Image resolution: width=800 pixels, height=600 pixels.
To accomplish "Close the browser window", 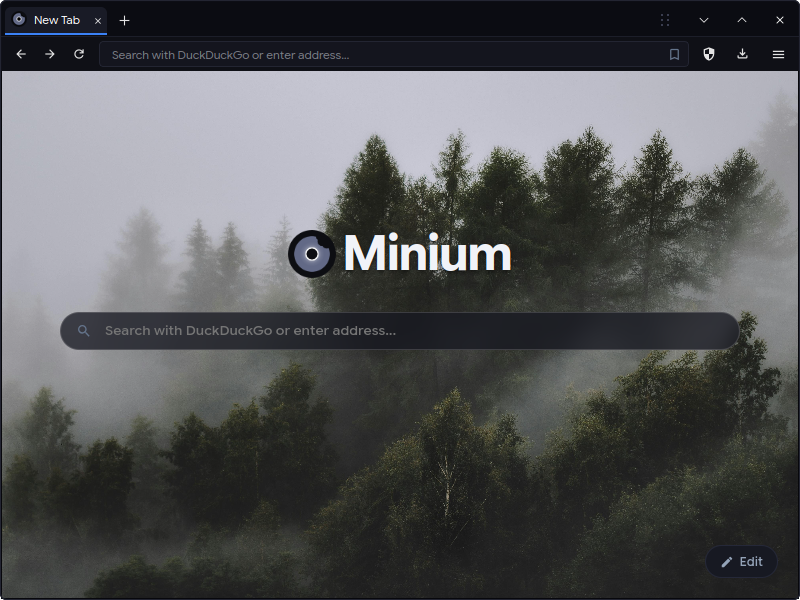I will pyautogui.click(x=780, y=20).
